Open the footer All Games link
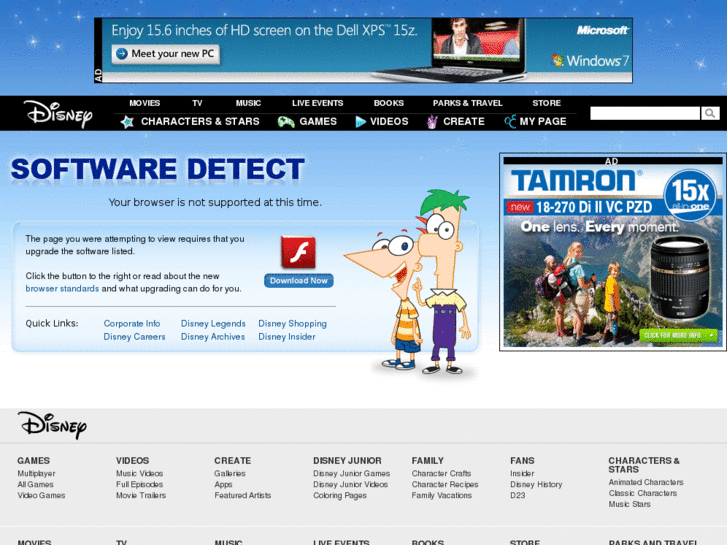Screen dimensions: 727x545 click(35, 484)
